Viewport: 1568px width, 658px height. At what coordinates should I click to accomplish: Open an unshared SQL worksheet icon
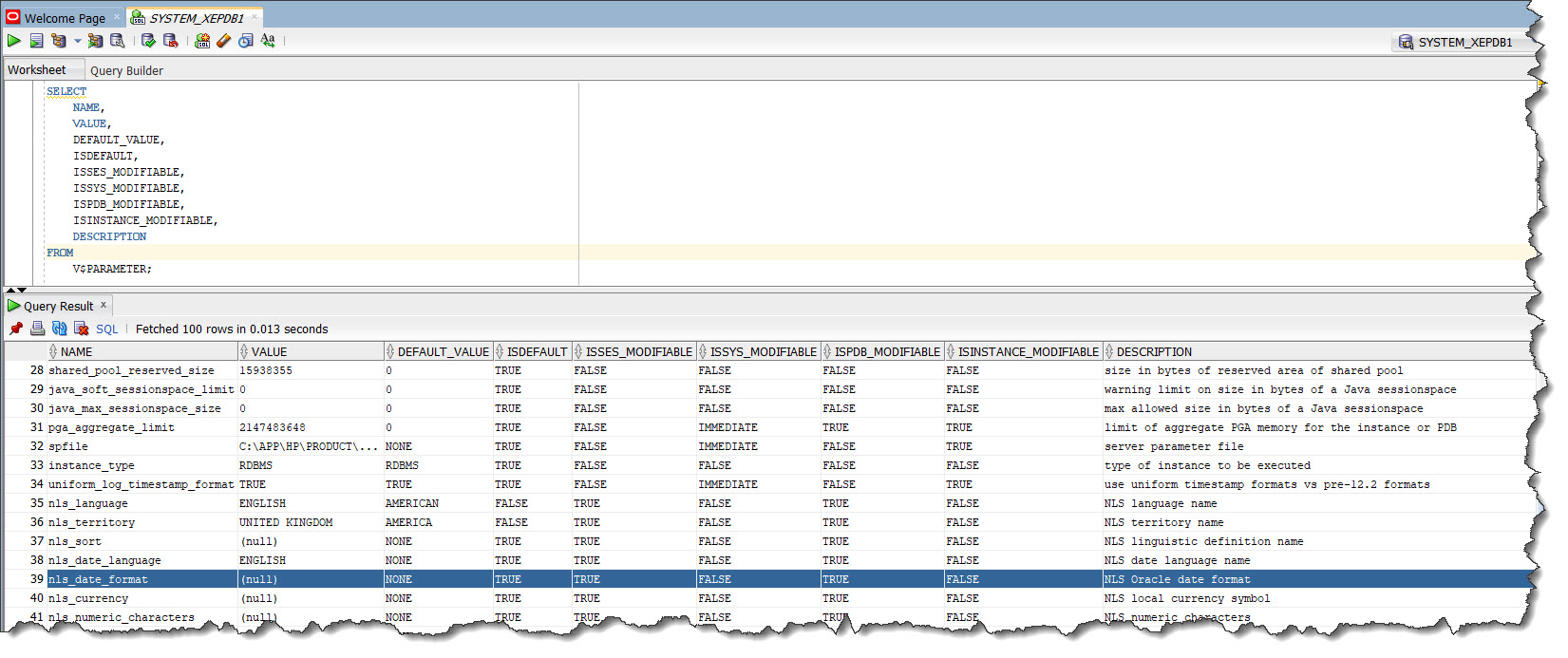pos(202,41)
